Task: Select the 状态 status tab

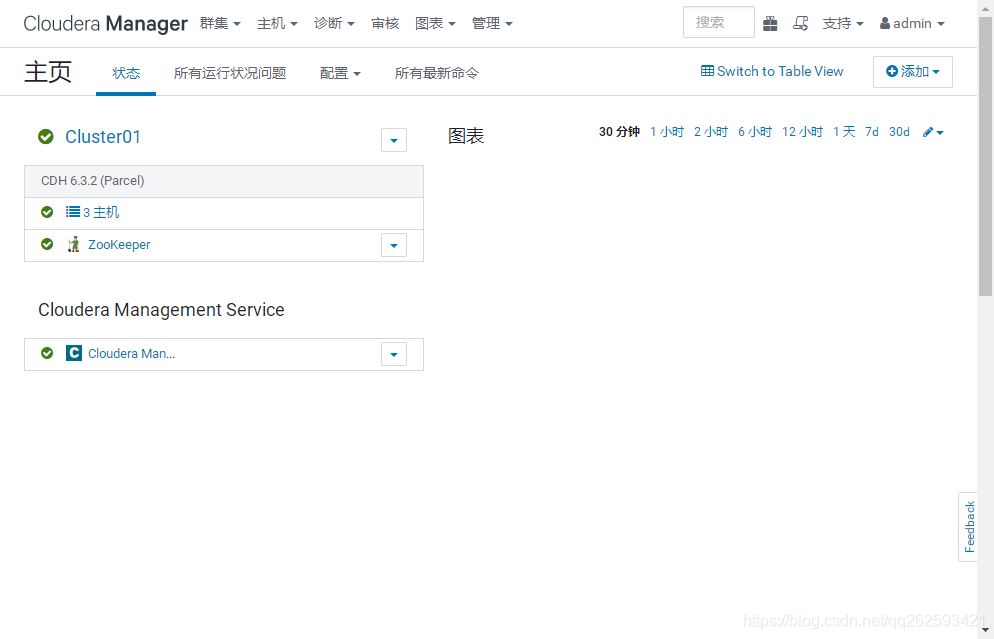Action: [126, 74]
